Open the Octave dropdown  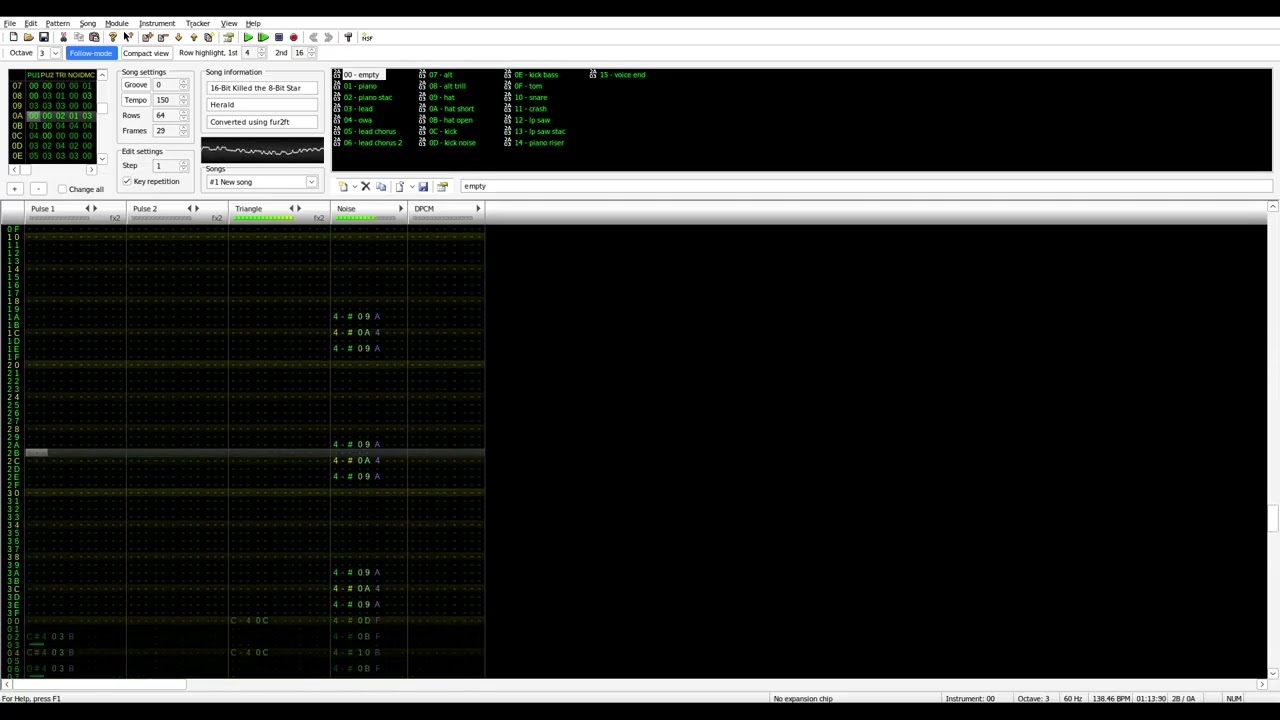[55, 53]
